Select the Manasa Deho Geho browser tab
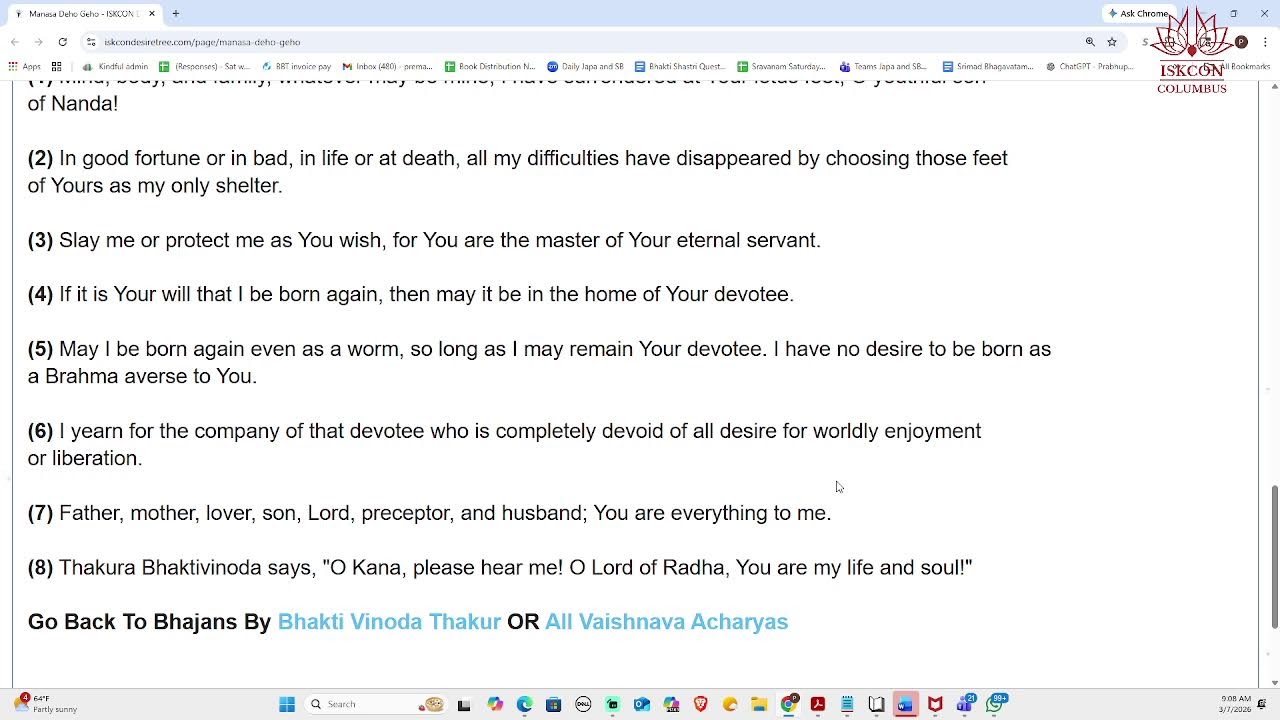The image size is (1280, 720). click(85, 14)
